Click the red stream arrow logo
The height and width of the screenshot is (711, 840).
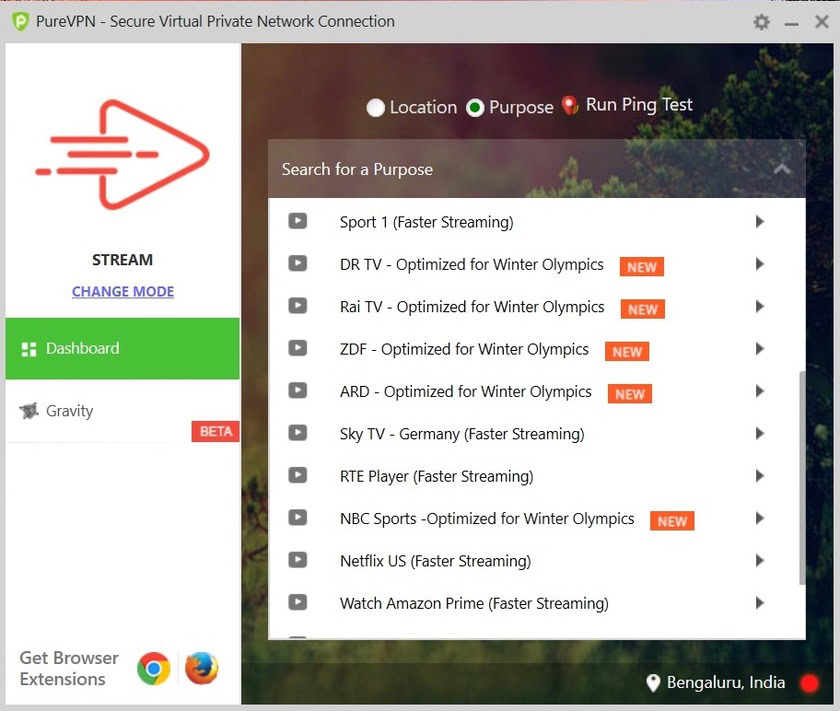coord(122,154)
